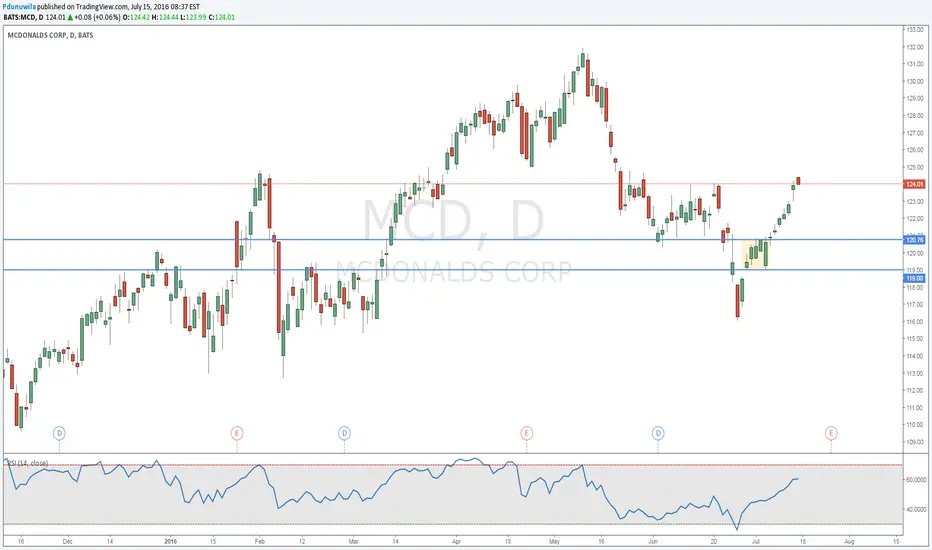Click the blue 119.00 price label
The image size is (932, 550).
click(x=914, y=278)
